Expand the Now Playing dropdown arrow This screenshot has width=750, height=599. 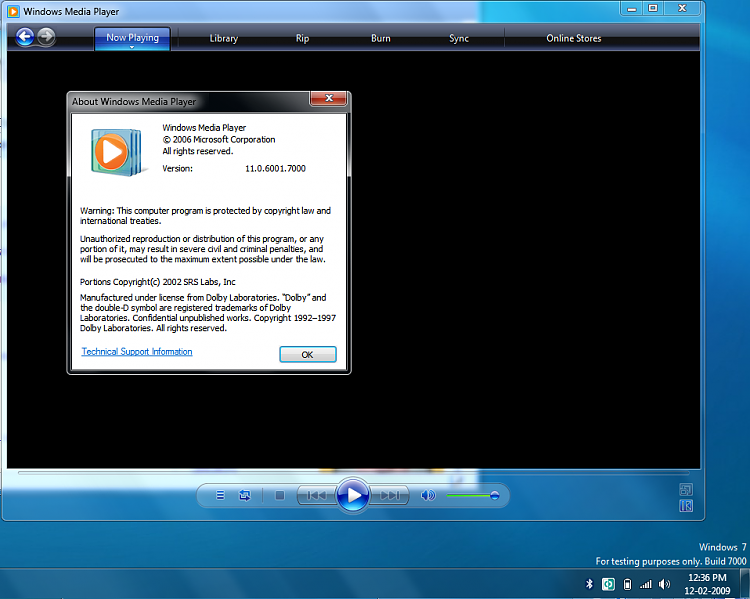(132, 47)
